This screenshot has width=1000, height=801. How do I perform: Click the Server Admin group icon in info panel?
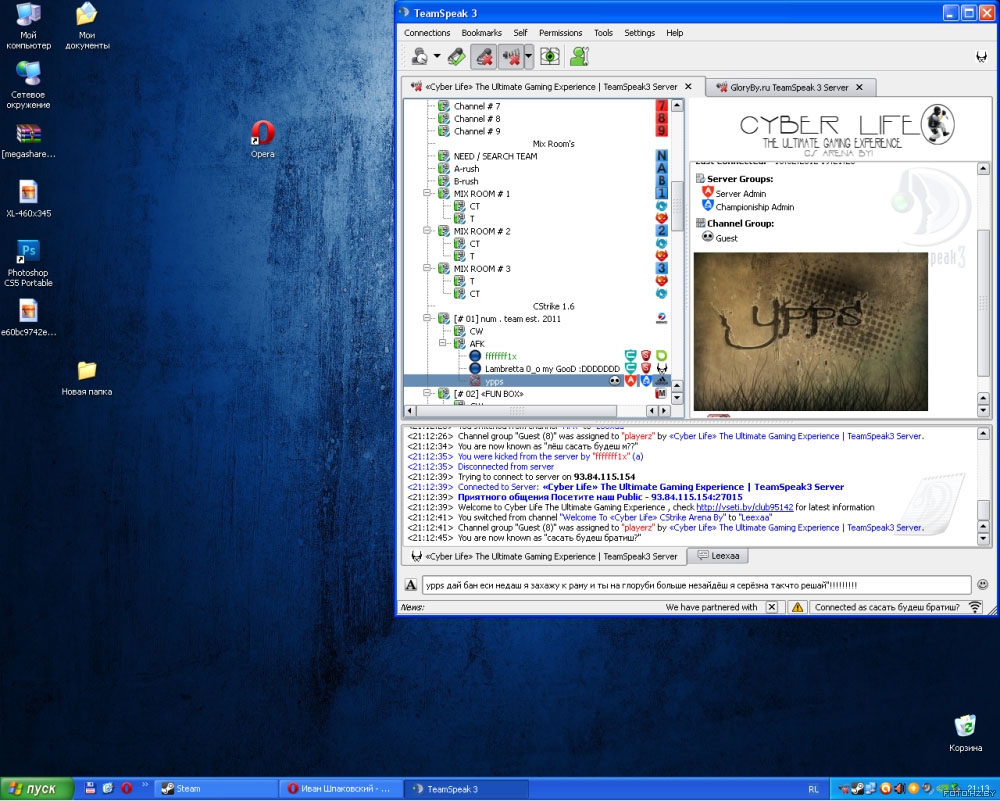coord(707,192)
